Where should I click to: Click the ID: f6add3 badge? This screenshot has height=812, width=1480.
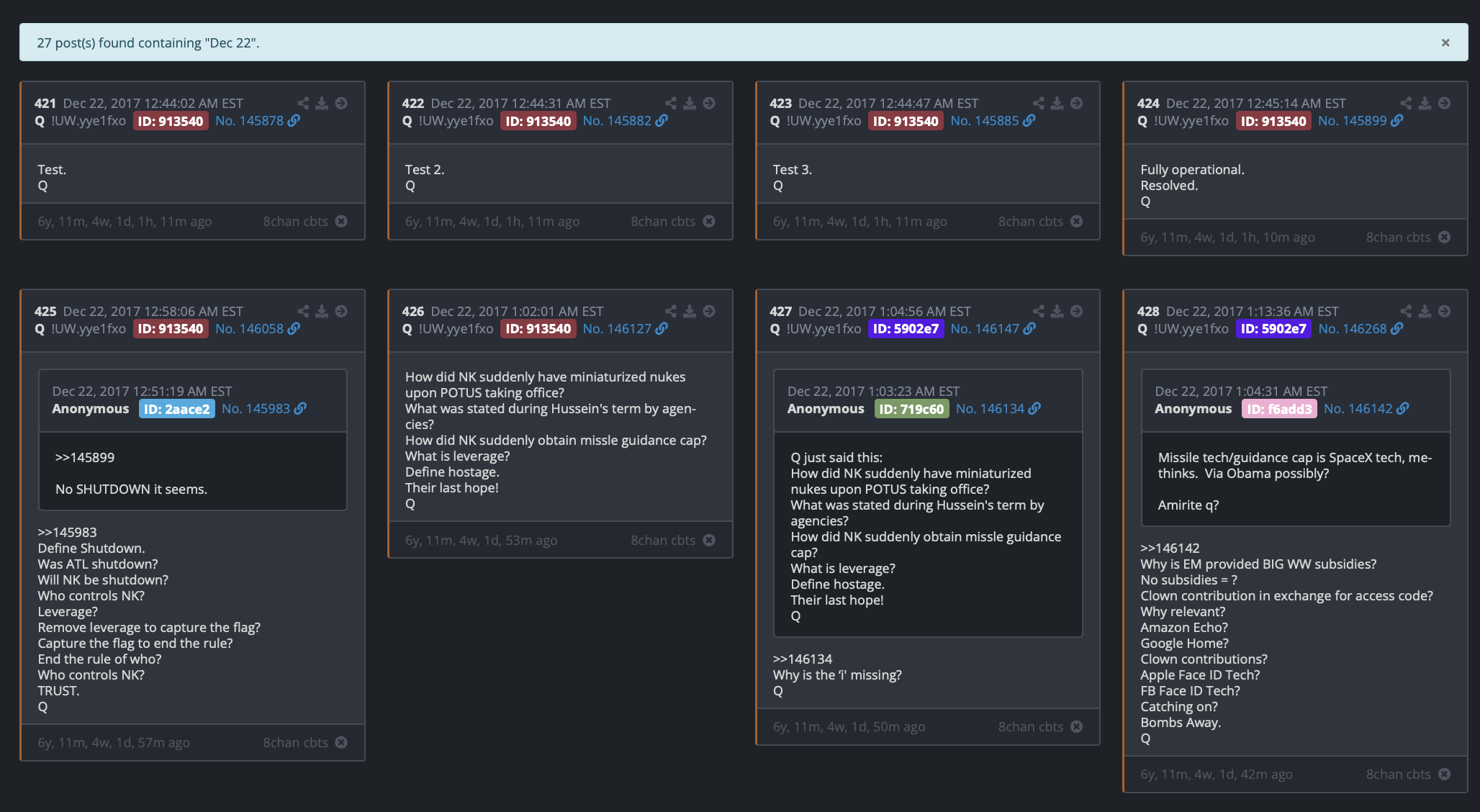1279,409
